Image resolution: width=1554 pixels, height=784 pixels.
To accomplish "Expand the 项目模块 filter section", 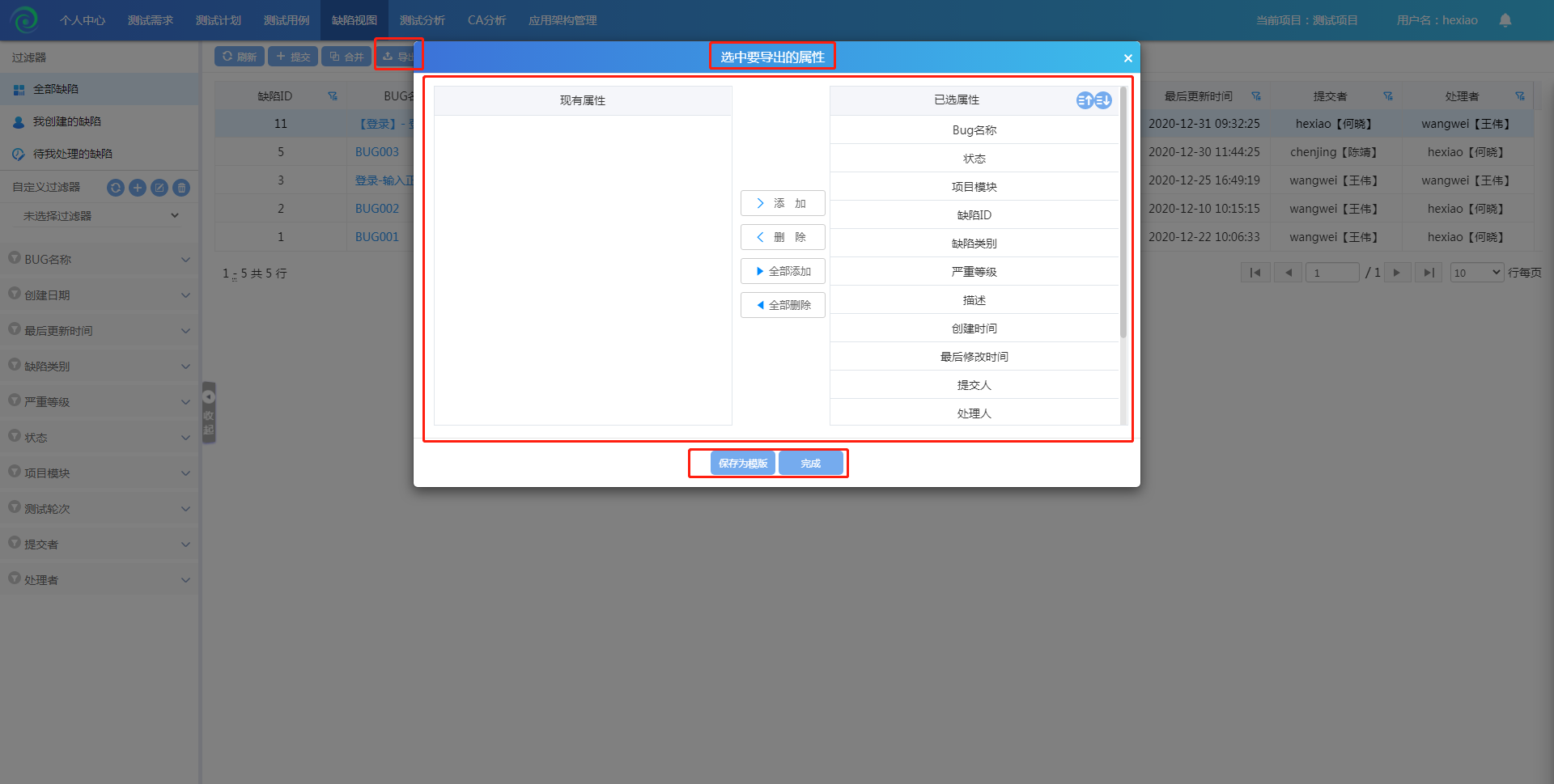I will [100, 473].
